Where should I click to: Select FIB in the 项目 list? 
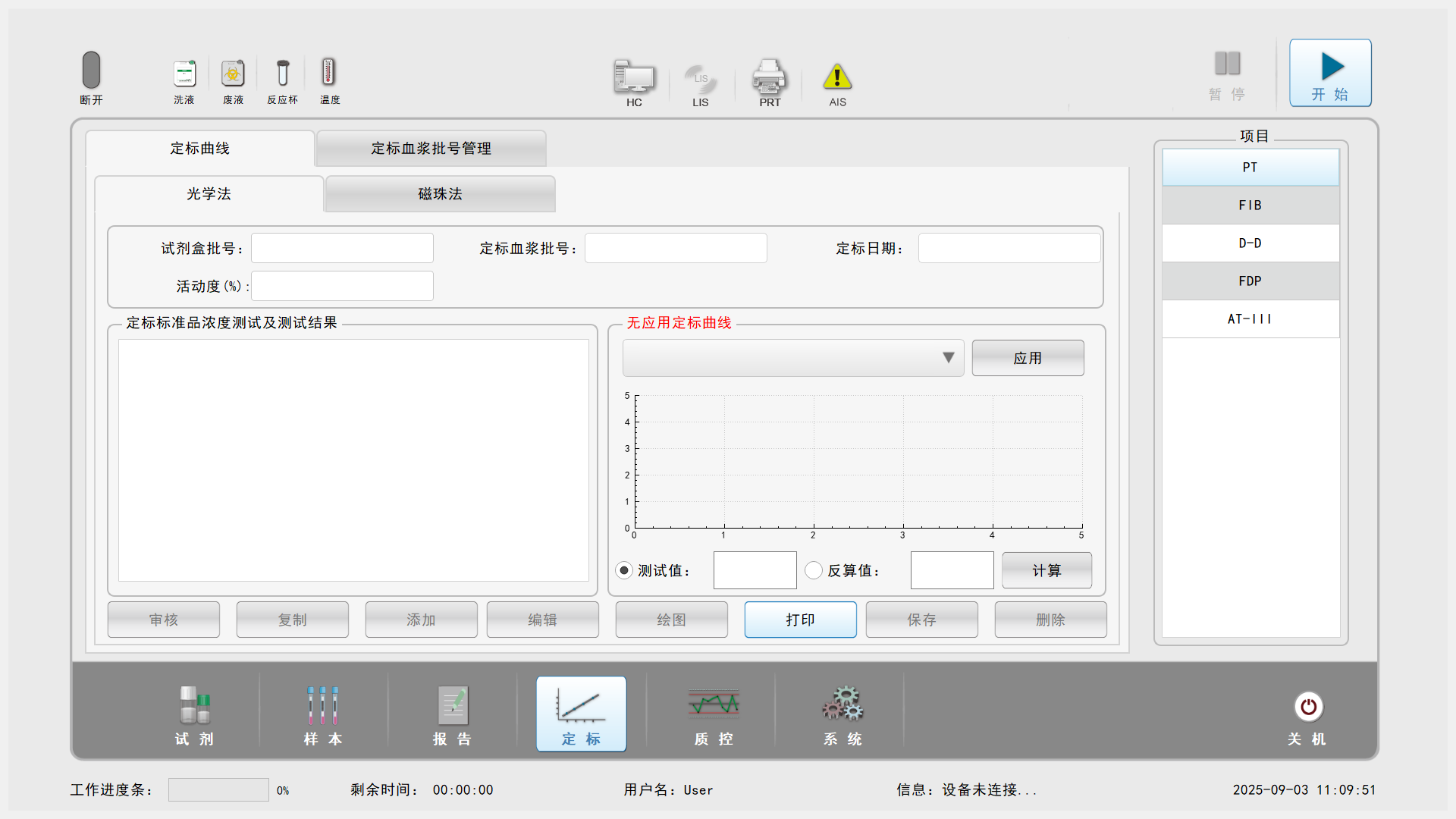1250,206
